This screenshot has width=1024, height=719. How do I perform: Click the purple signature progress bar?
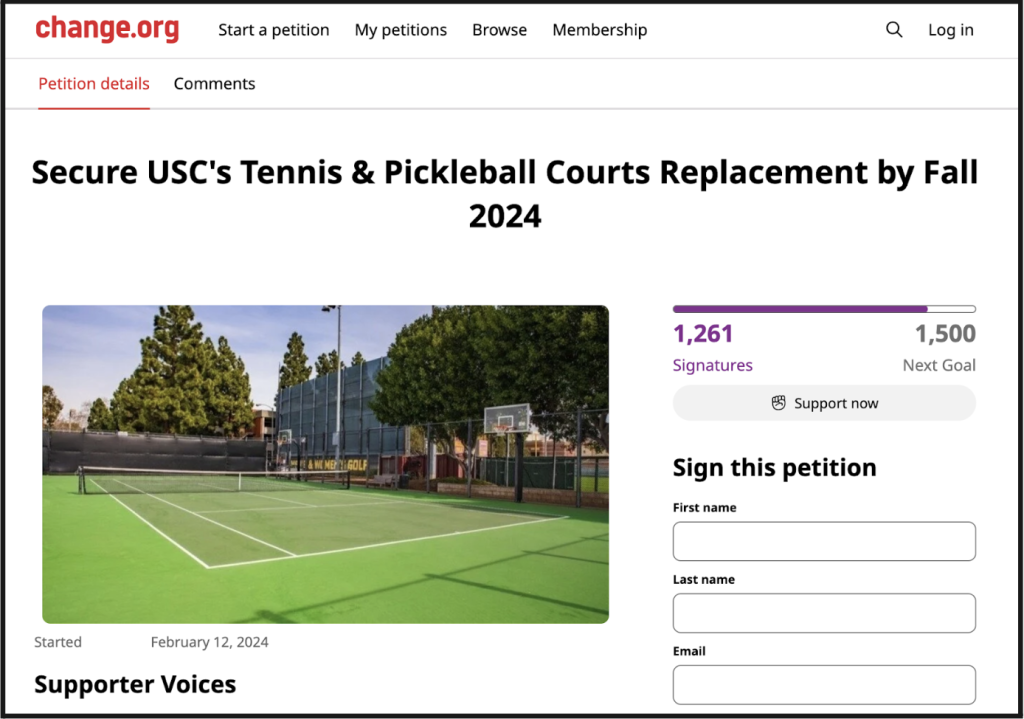[824, 309]
